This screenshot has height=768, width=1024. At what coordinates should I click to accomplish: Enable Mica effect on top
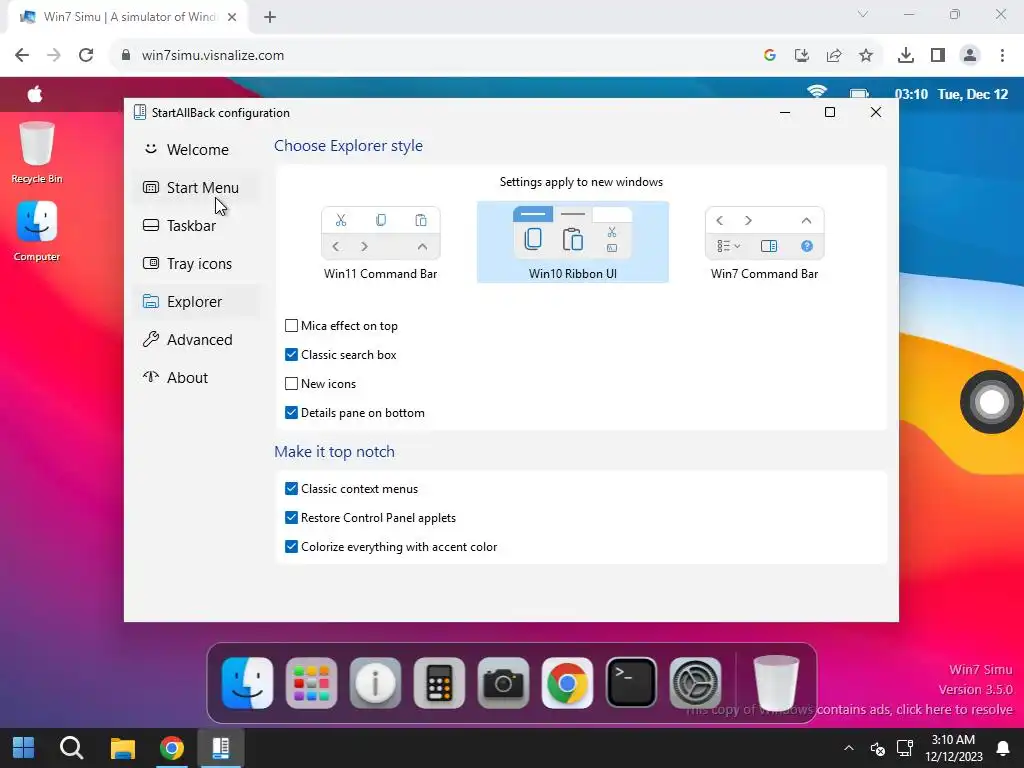(291, 326)
